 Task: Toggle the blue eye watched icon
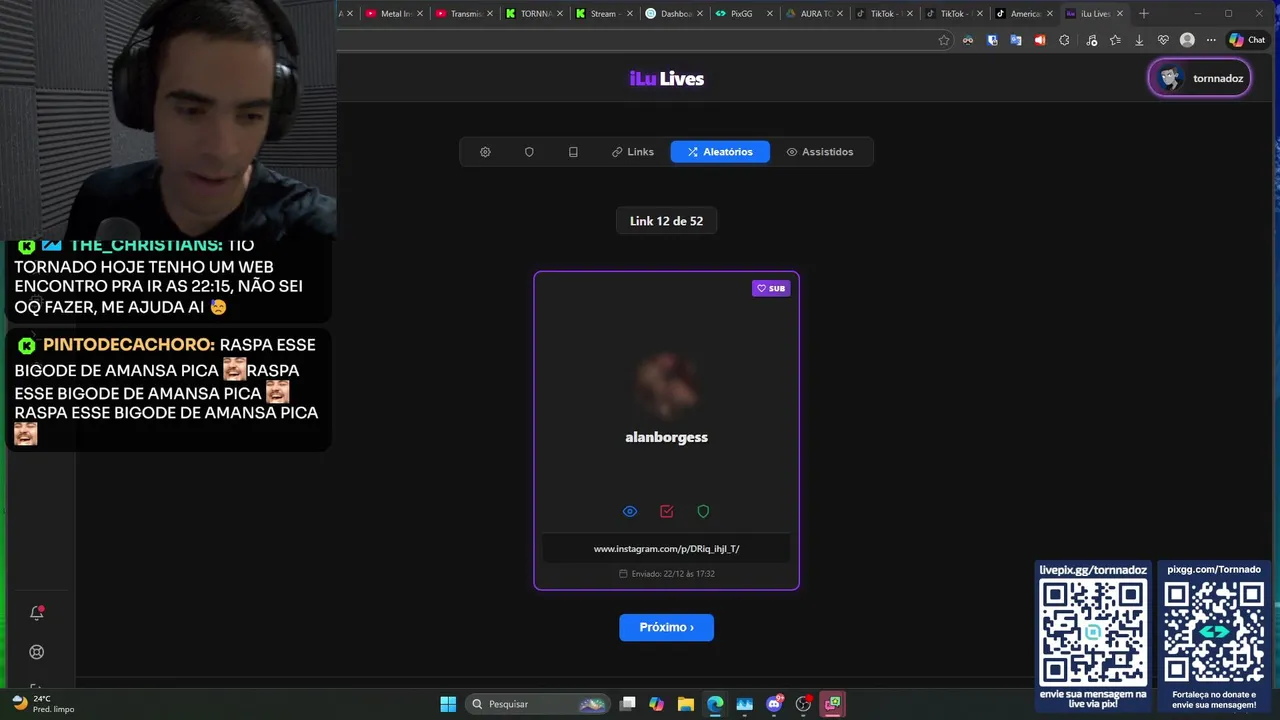click(630, 511)
